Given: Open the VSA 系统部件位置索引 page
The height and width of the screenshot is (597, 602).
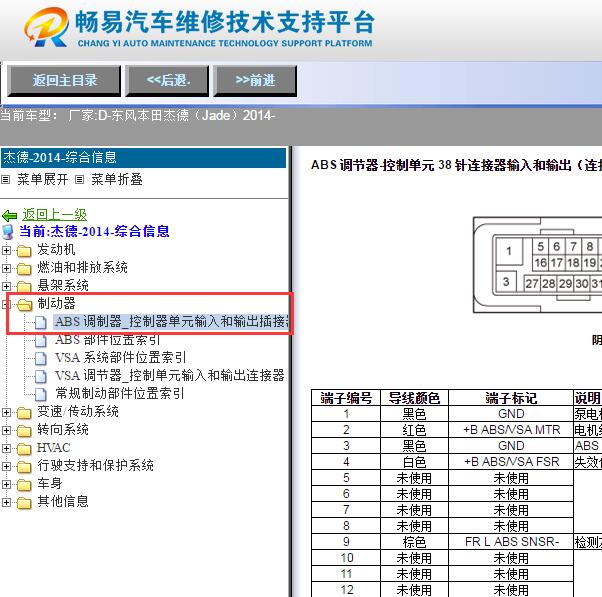Looking at the screenshot, I should point(121,357).
